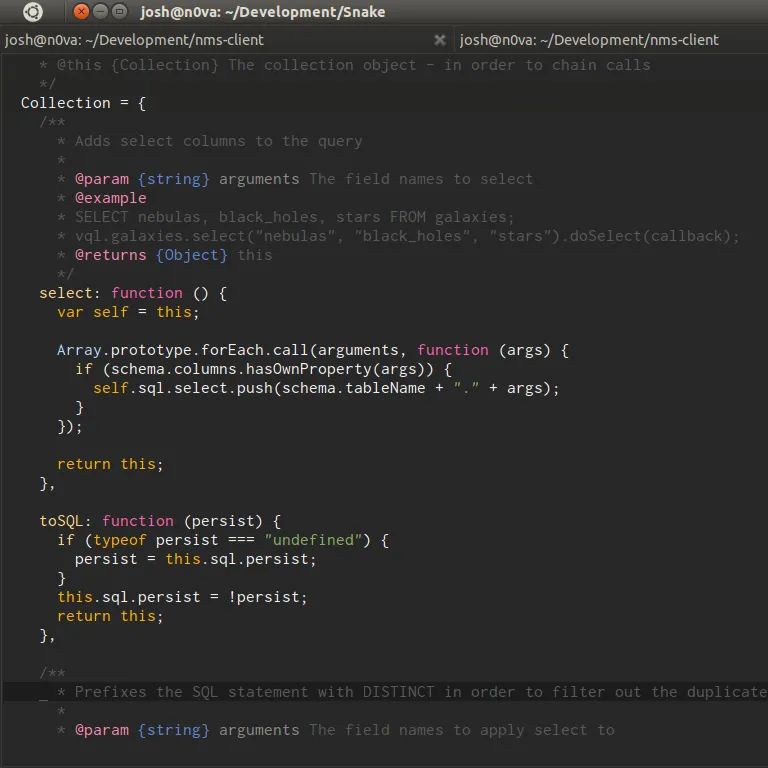Click the '@param' line about names to apply select to
This screenshot has width=768, height=768.
(336, 730)
